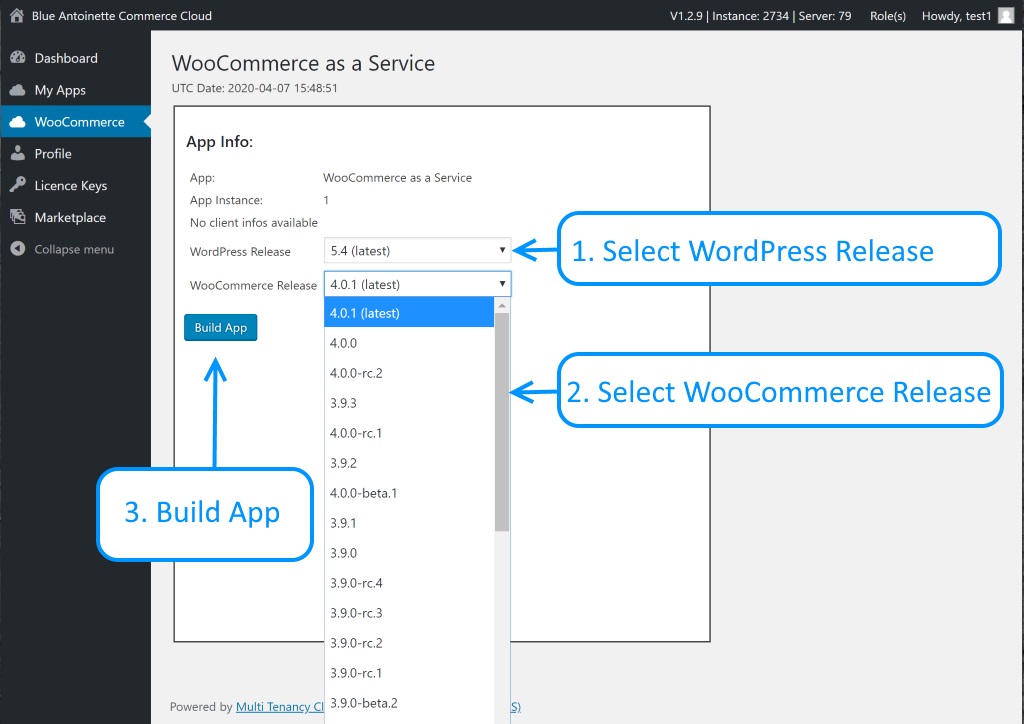Click the release list scrollbar thumb
This screenshot has height=724, width=1024.
(502, 422)
